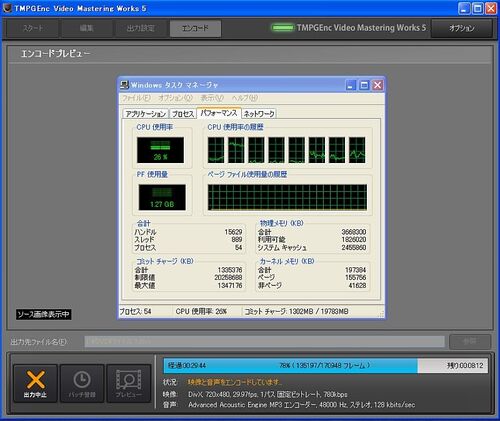The width and height of the screenshot is (500, 421).
Task: Click the green status indicator beside TMPGEnc logo
Action: coord(283,28)
